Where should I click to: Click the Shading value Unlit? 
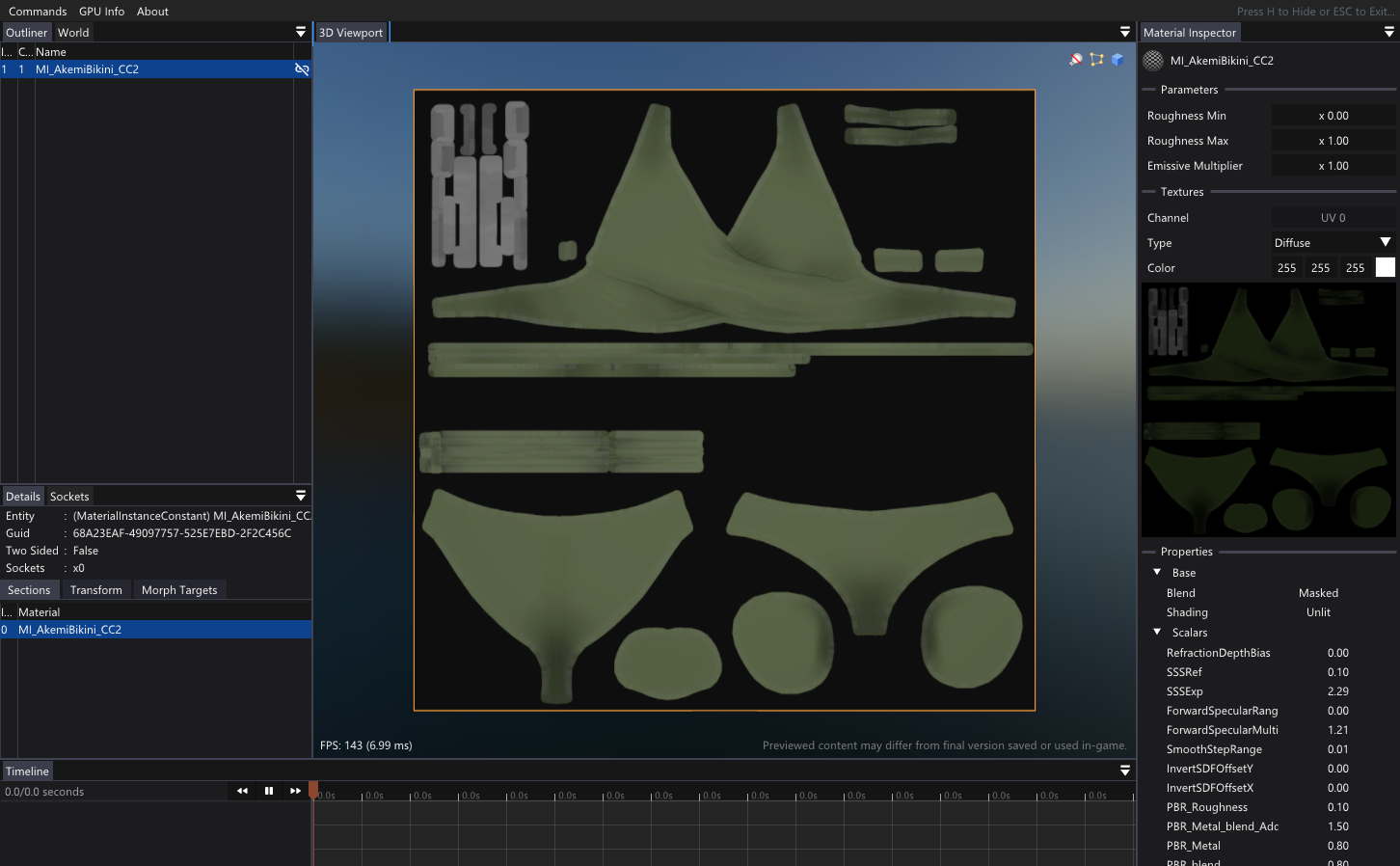[x=1318, y=612]
